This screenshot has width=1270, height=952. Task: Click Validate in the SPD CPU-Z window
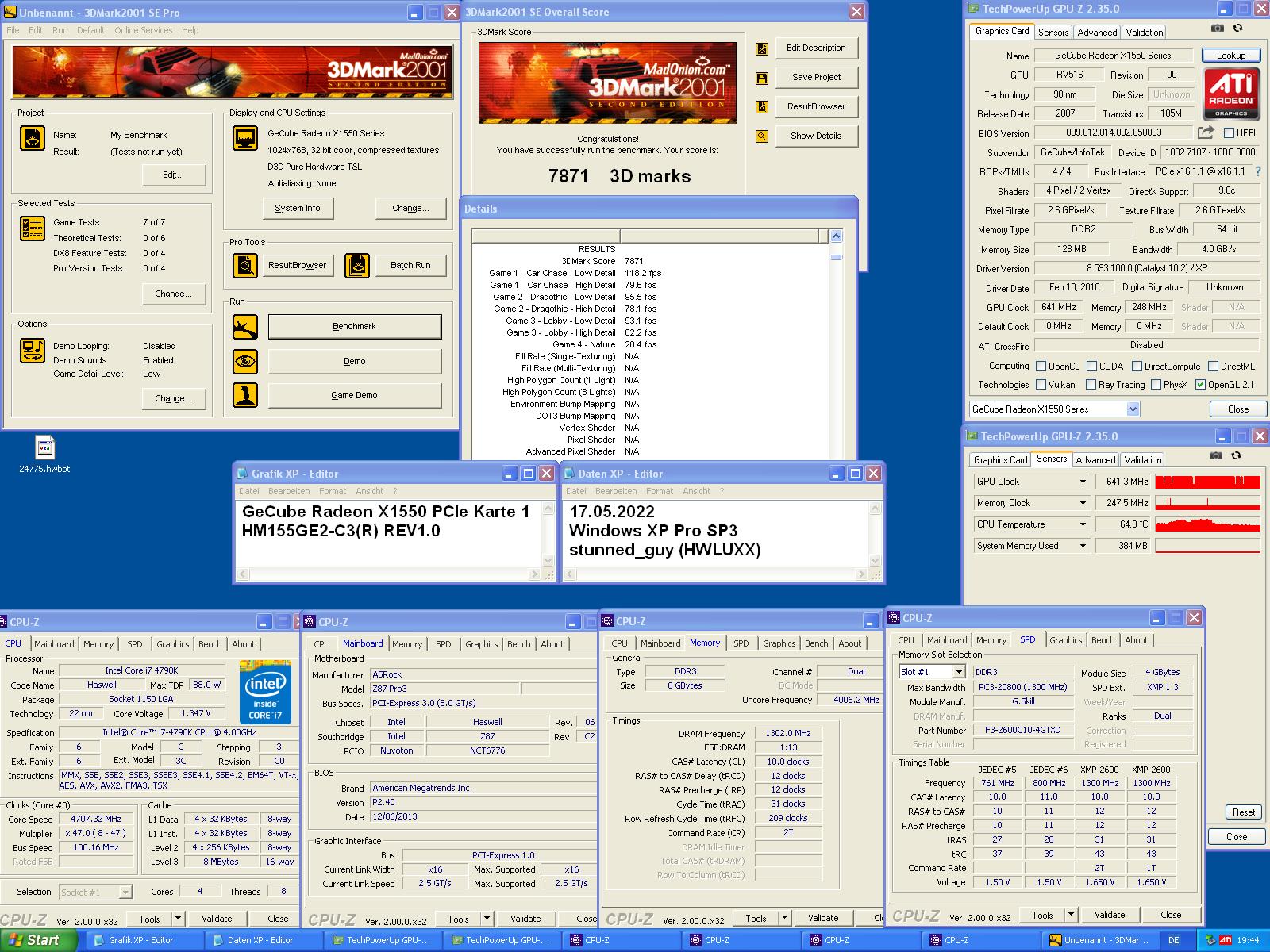1110,915
